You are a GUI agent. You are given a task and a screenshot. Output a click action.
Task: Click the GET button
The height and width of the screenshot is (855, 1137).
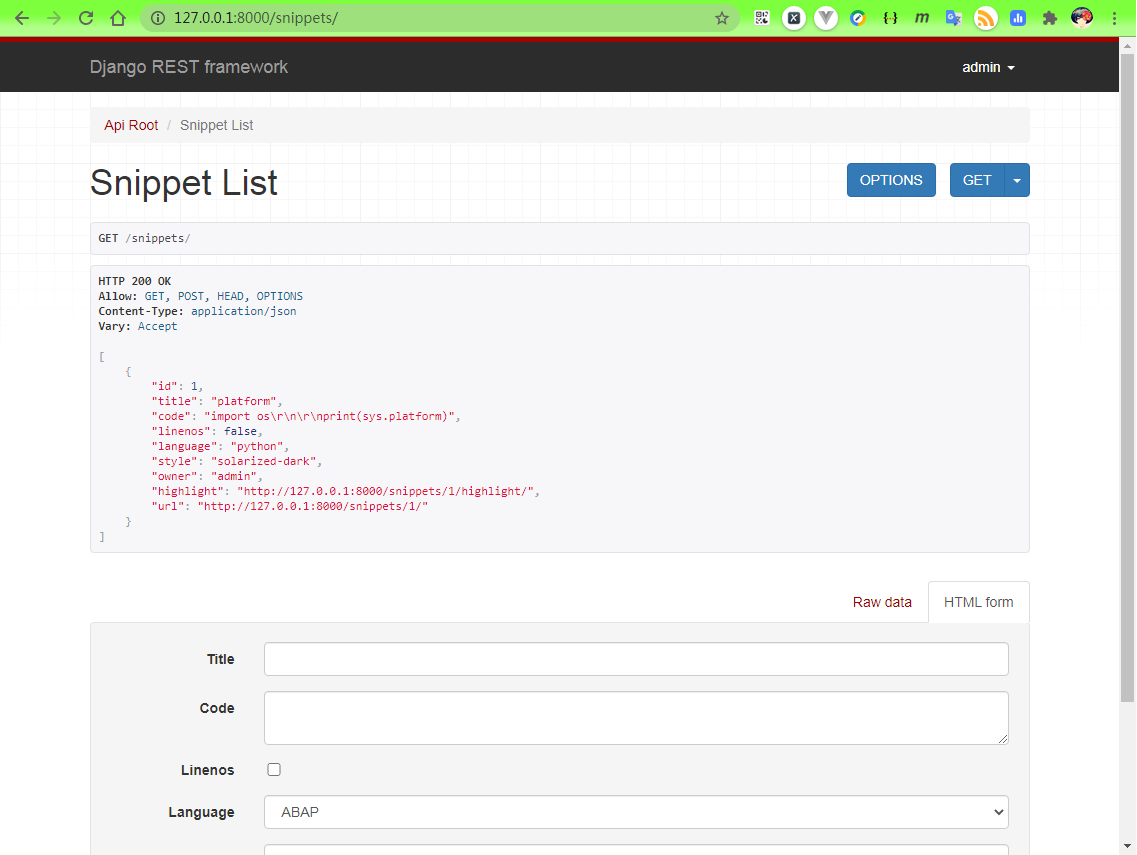pos(977,181)
